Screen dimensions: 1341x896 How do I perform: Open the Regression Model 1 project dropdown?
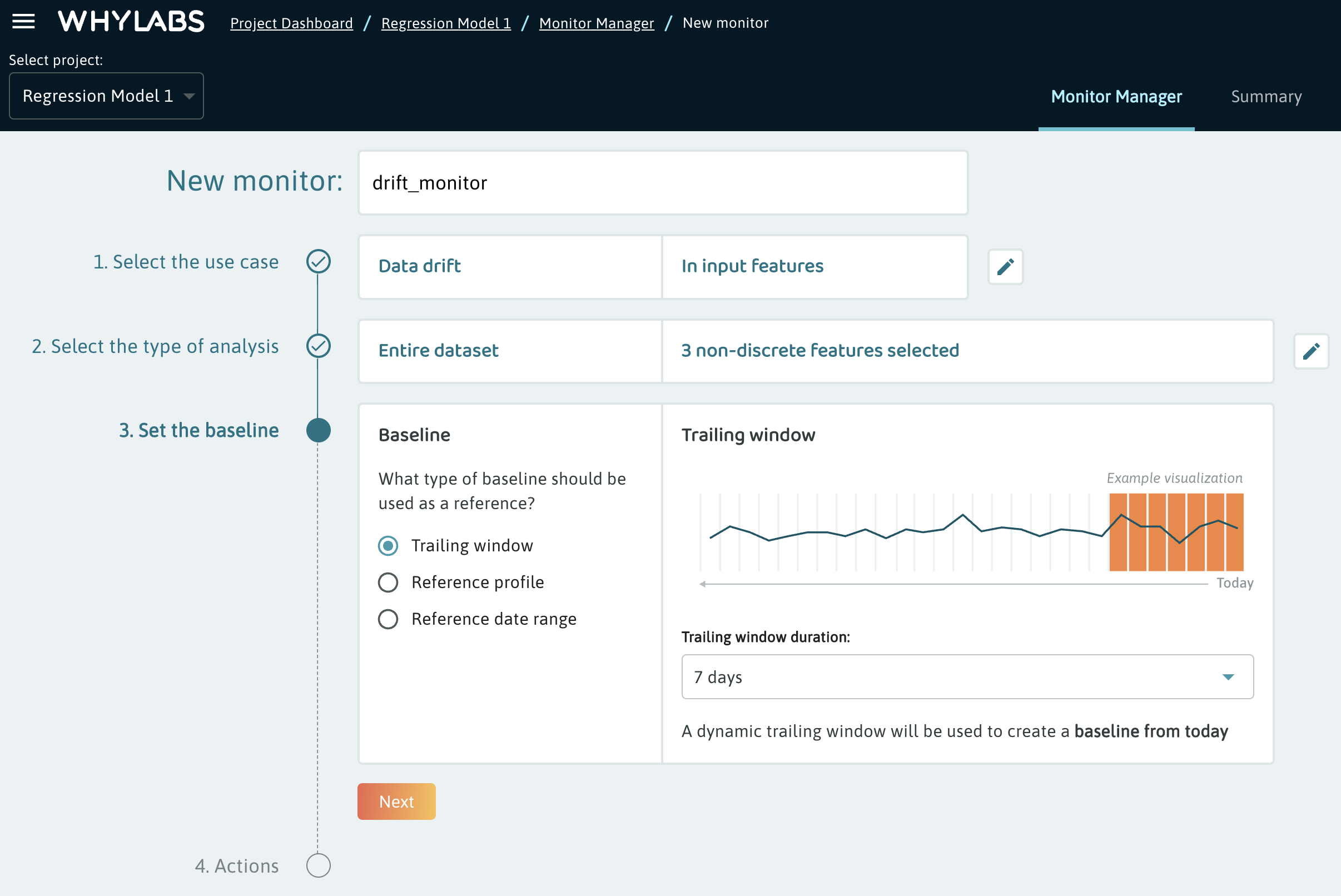click(106, 96)
